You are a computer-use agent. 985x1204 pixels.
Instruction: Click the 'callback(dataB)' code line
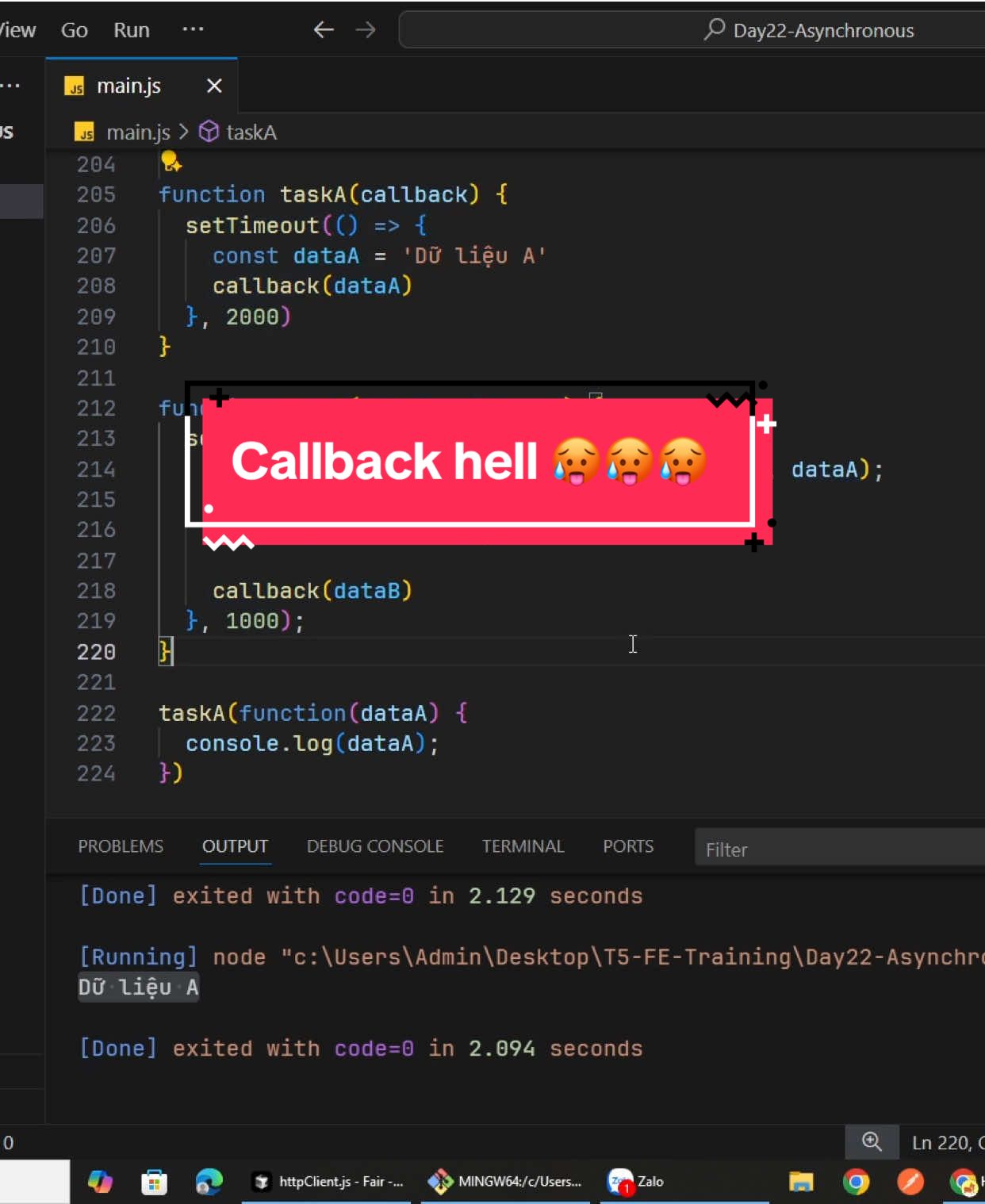[x=312, y=591]
